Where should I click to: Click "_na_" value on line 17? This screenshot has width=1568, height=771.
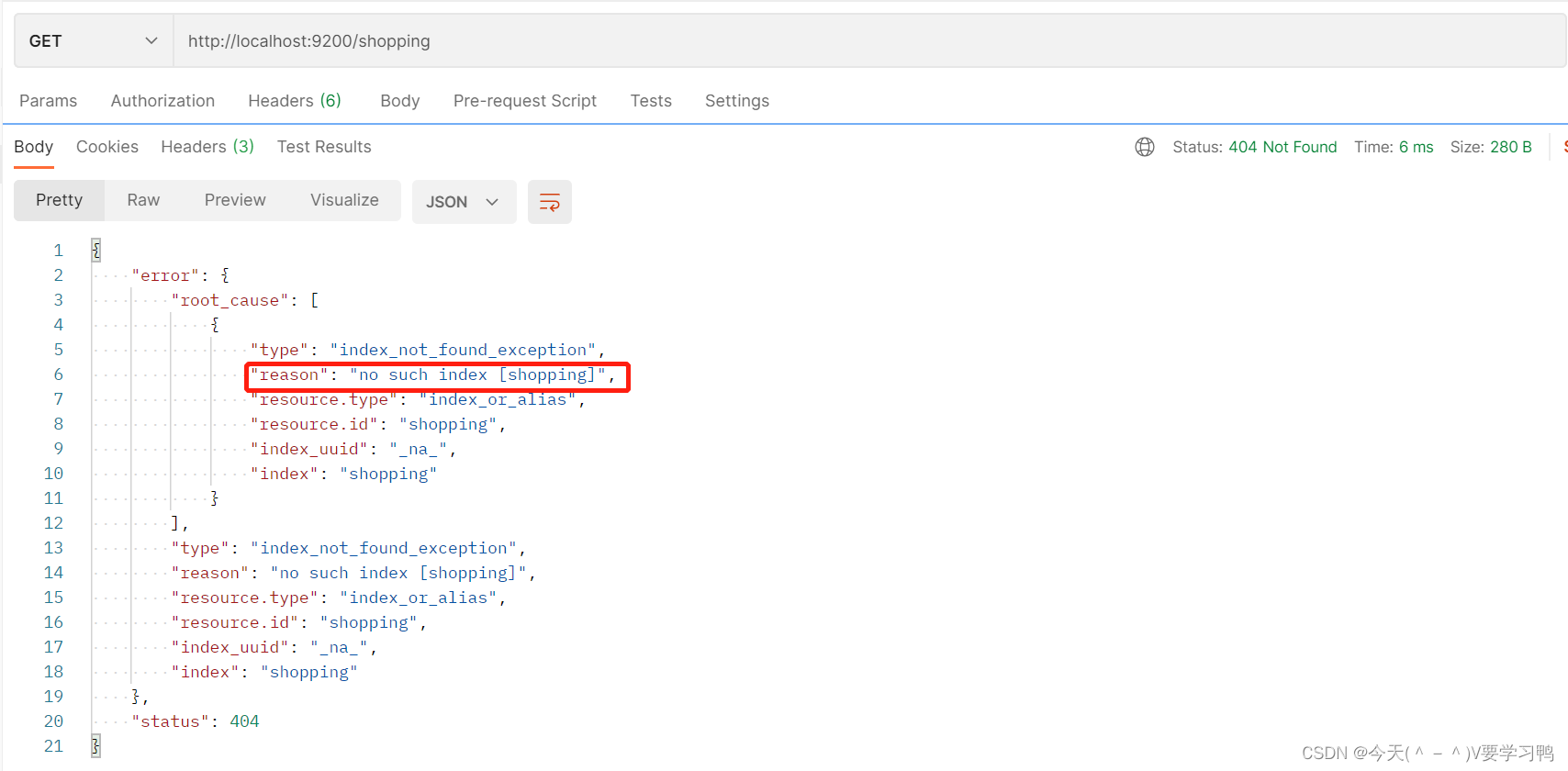pos(340,647)
